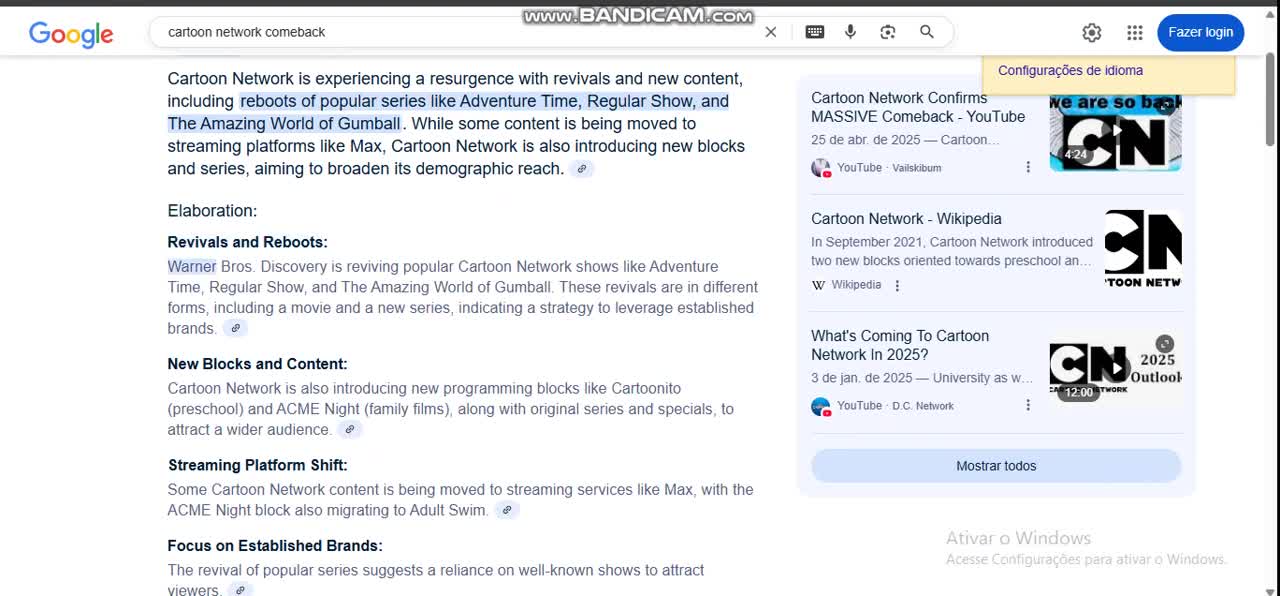Click the 'Focus on Established Brands:' heading
This screenshot has height=596, width=1280.
click(x=275, y=546)
